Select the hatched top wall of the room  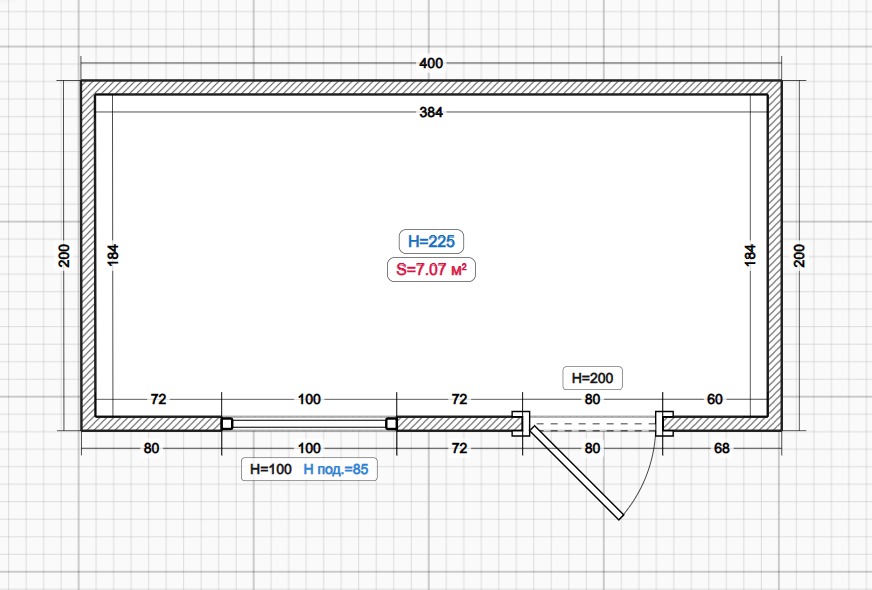[x=431, y=87]
